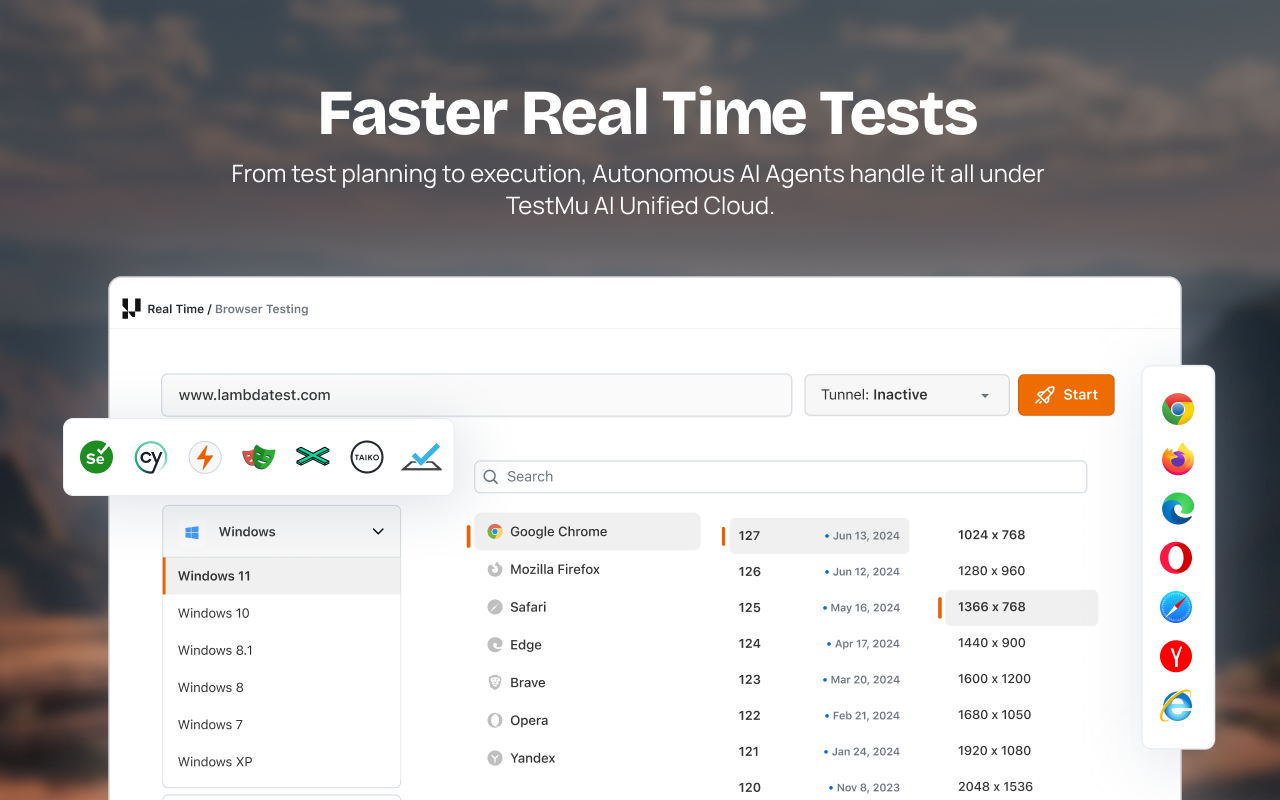Pick version 123 dated Mar 20, 2024

tap(819, 680)
